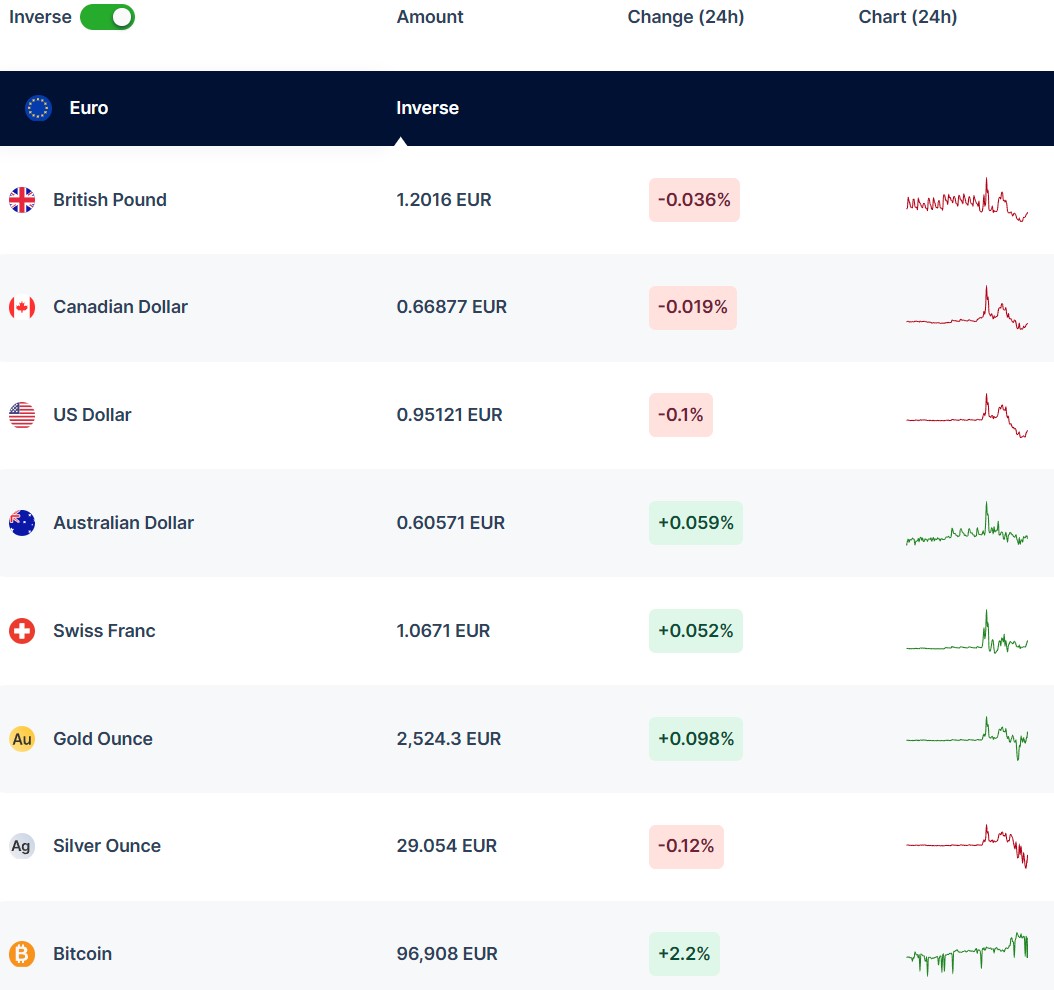Sort by the Amount column header
The image size is (1054, 990).
tap(430, 17)
